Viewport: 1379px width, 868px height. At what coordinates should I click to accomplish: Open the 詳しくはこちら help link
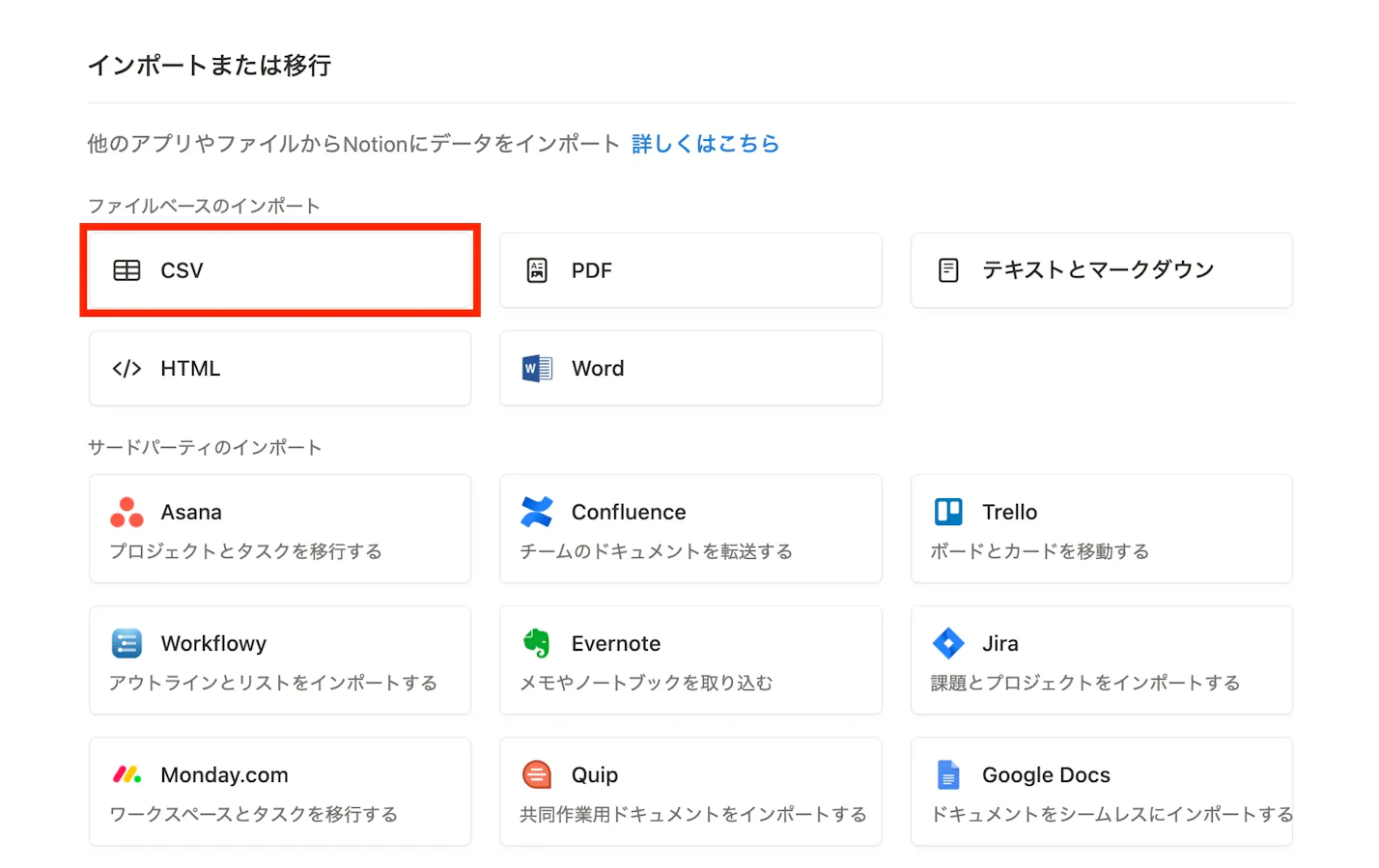[x=705, y=144]
